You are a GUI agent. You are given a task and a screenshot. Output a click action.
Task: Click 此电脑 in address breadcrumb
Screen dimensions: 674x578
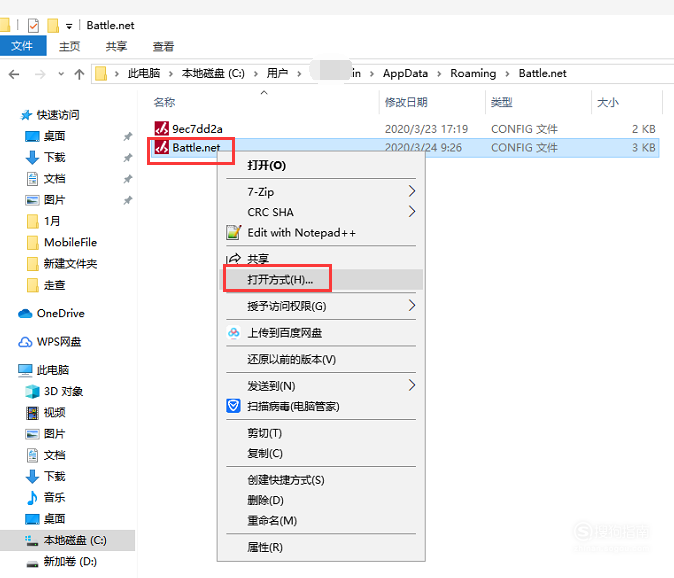[144, 73]
